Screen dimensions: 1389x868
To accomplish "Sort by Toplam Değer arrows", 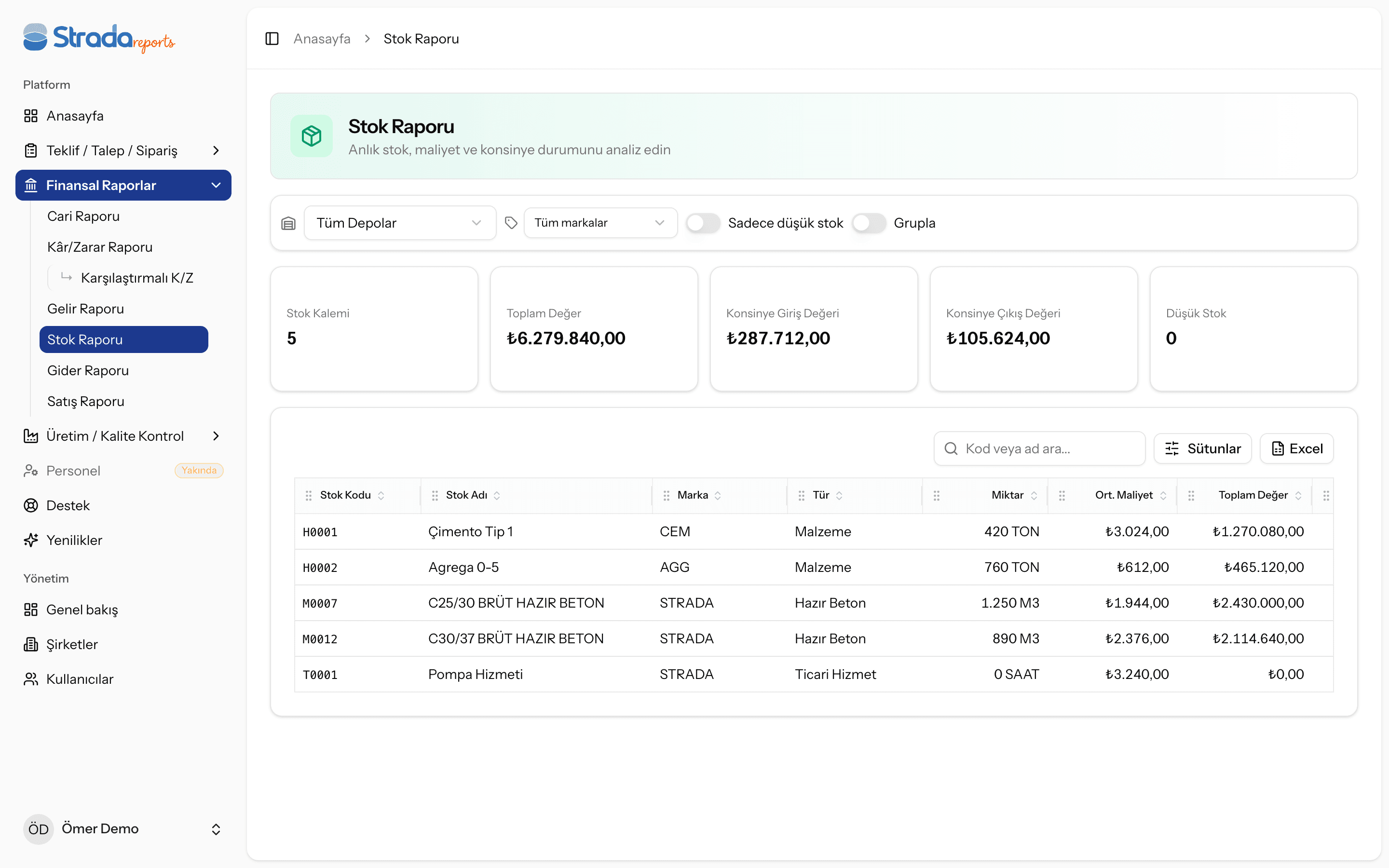I will [1298, 495].
